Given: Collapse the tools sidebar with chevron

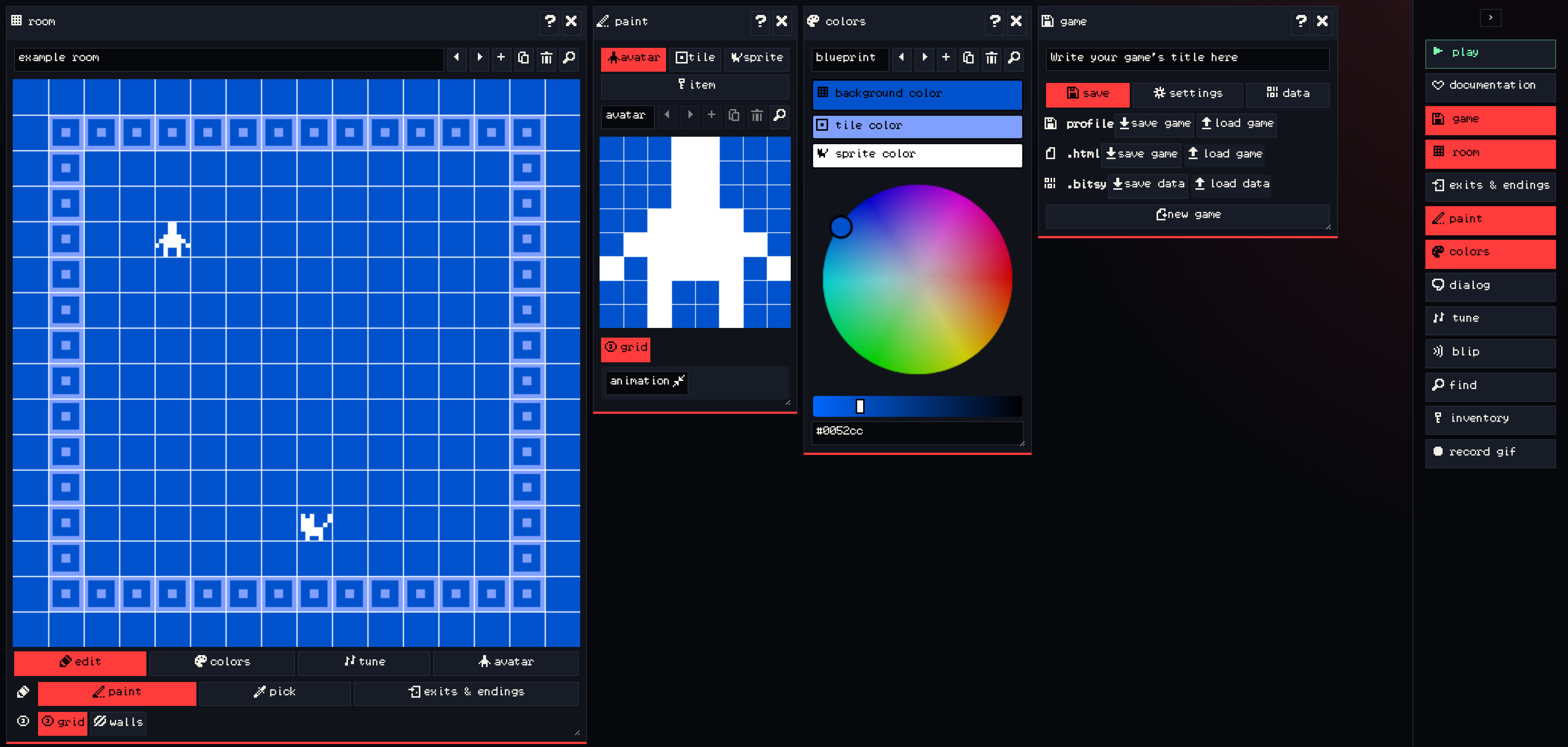Looking at the screenshot, I should (x=1490, y=18).
